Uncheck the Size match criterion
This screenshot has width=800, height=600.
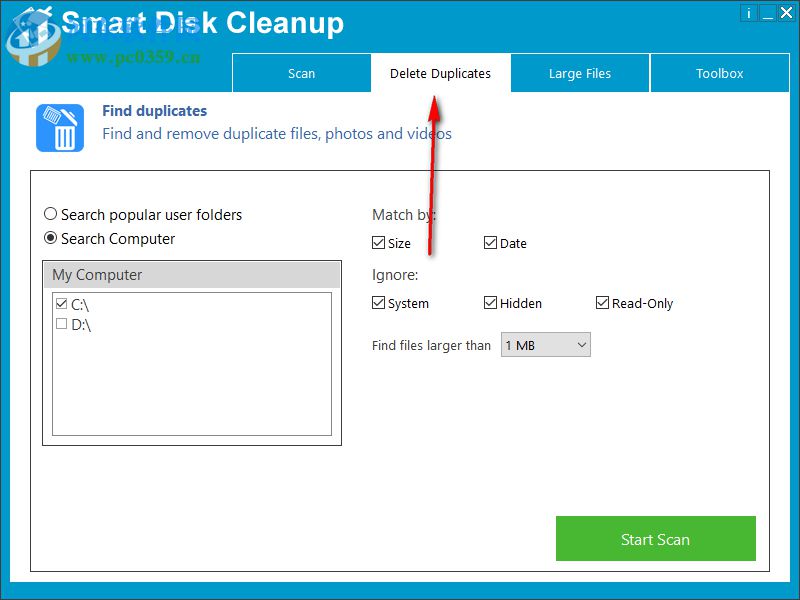coord(378,242)
